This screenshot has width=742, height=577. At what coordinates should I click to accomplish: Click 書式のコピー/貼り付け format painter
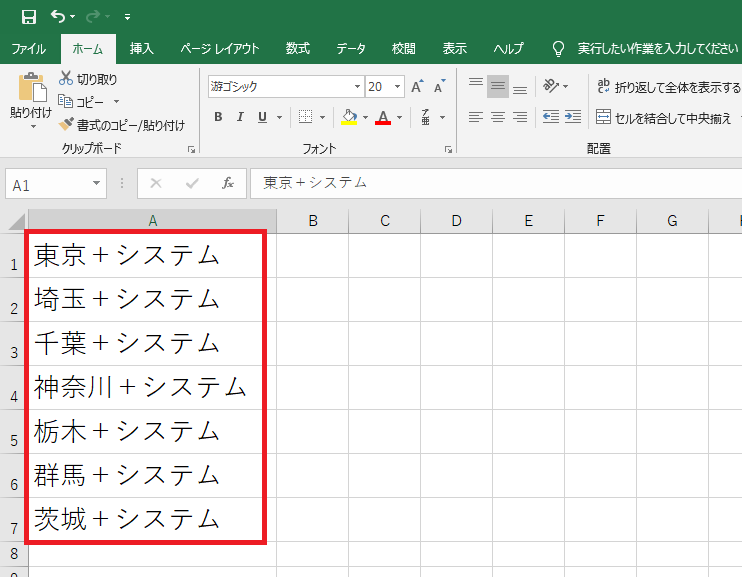[122, 125]
